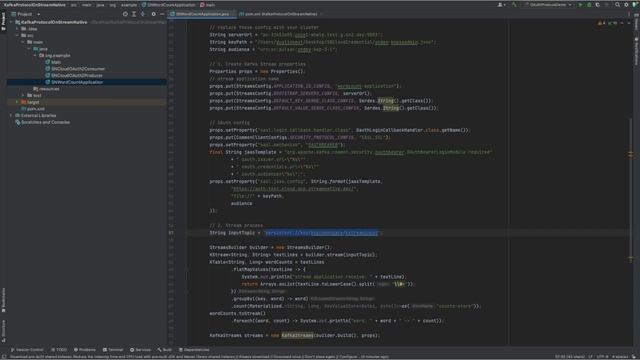
Task: Click UTF-8 encoding in status bar
Action: tap(602, 357)
